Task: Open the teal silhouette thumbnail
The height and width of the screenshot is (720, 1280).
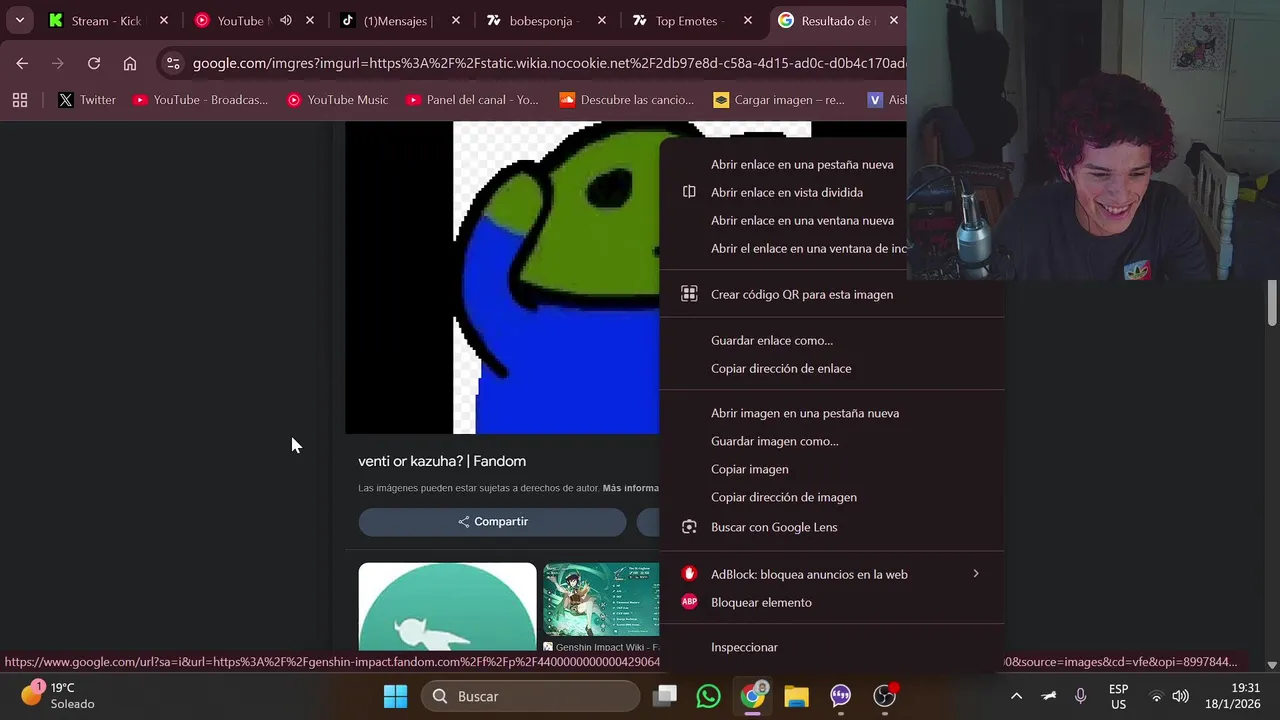Action: (447, 606)
